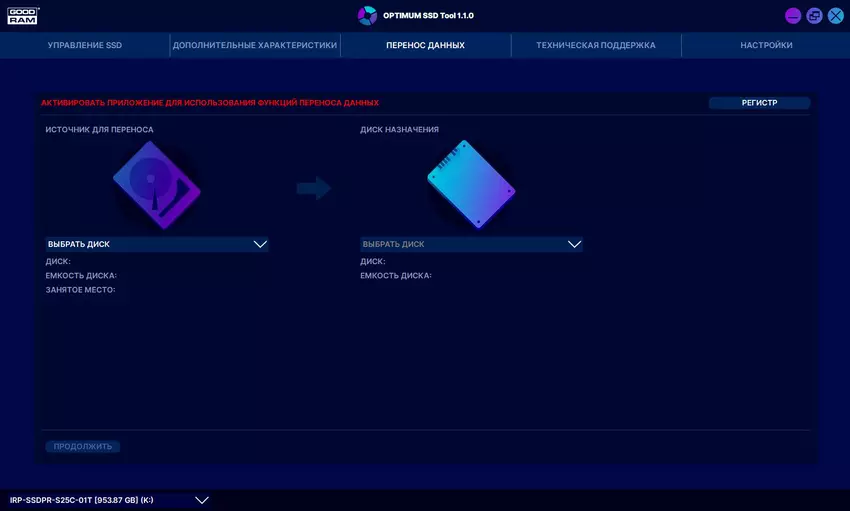Open the 'НАСТРОЙКИ' tab
The width and height of the screenshot is (850, 511).
click(766, 45)
